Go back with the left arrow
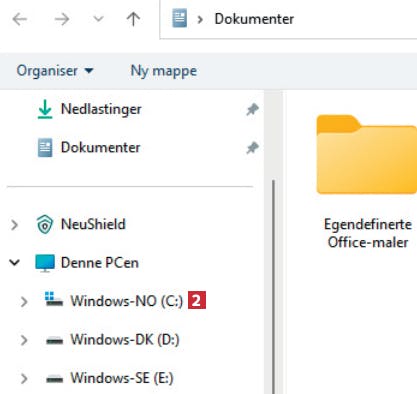417x394 pixels. [x=20, y=19]
